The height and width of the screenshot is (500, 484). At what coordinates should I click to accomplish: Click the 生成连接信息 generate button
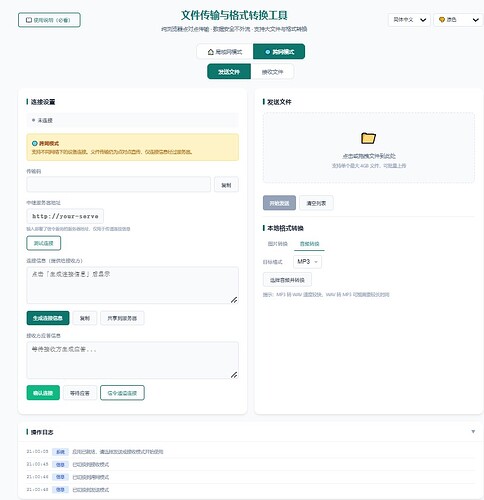coord(48,318)
